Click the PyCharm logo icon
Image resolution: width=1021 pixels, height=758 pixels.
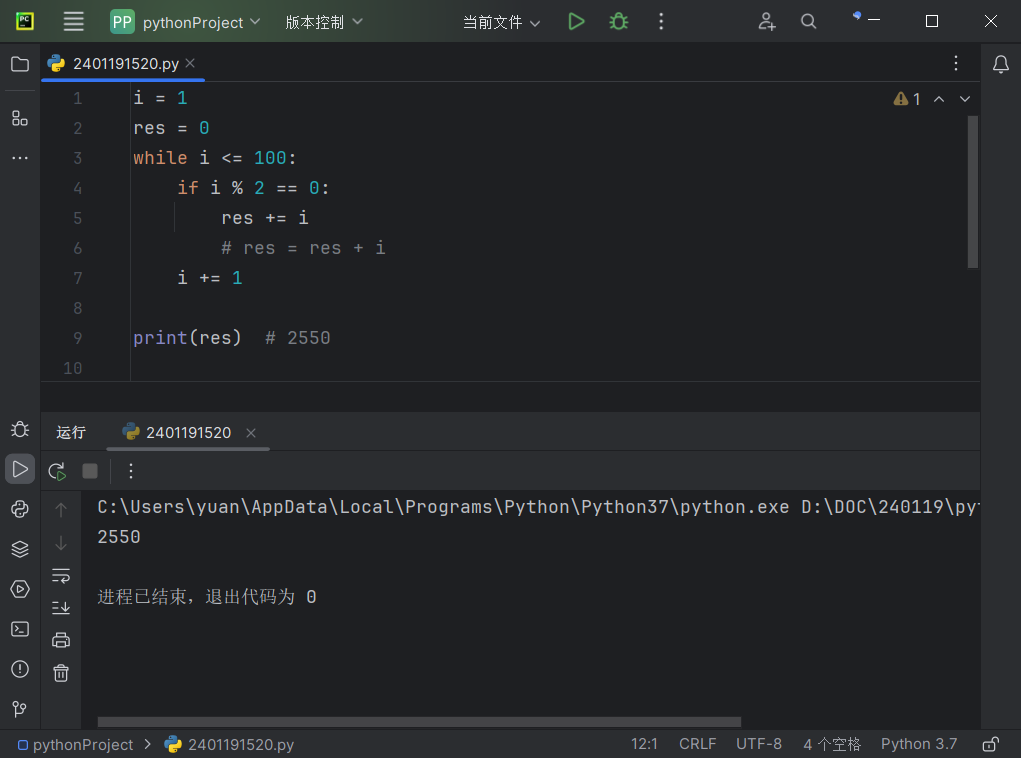click(25, 21)
